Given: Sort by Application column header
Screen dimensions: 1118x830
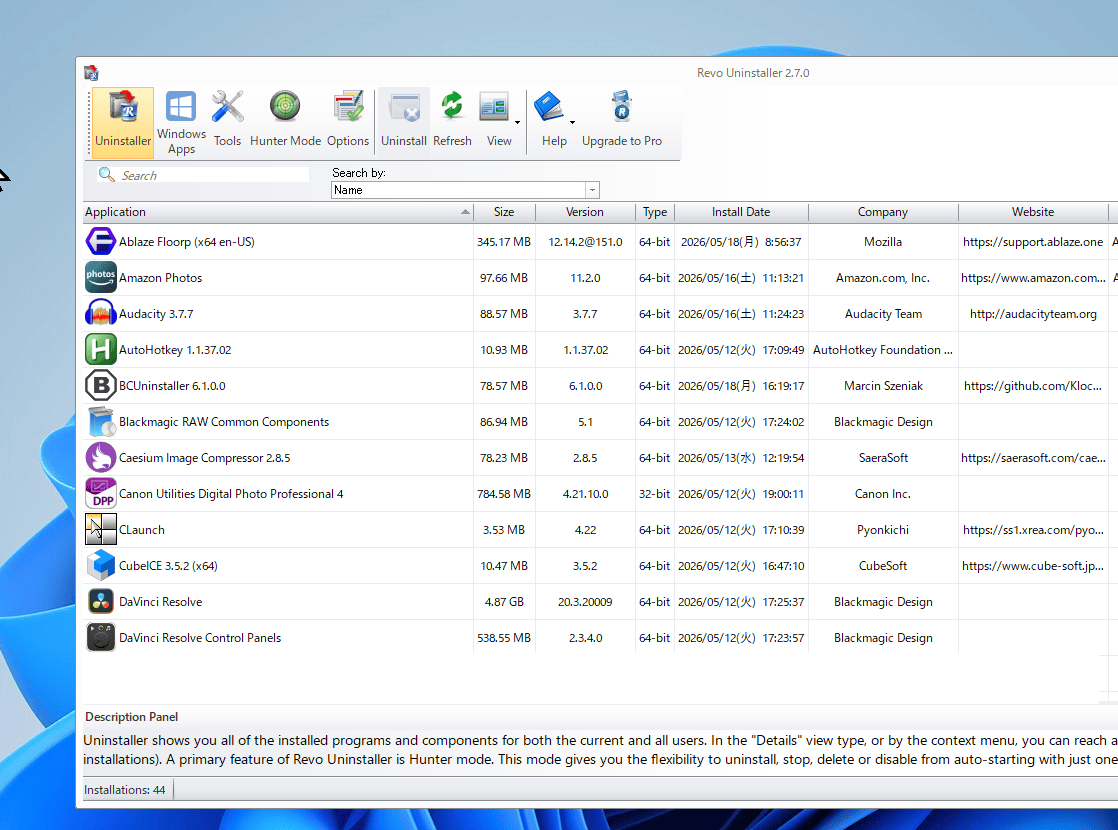Looking at the screenshot, I should click(x=278, y=212).
